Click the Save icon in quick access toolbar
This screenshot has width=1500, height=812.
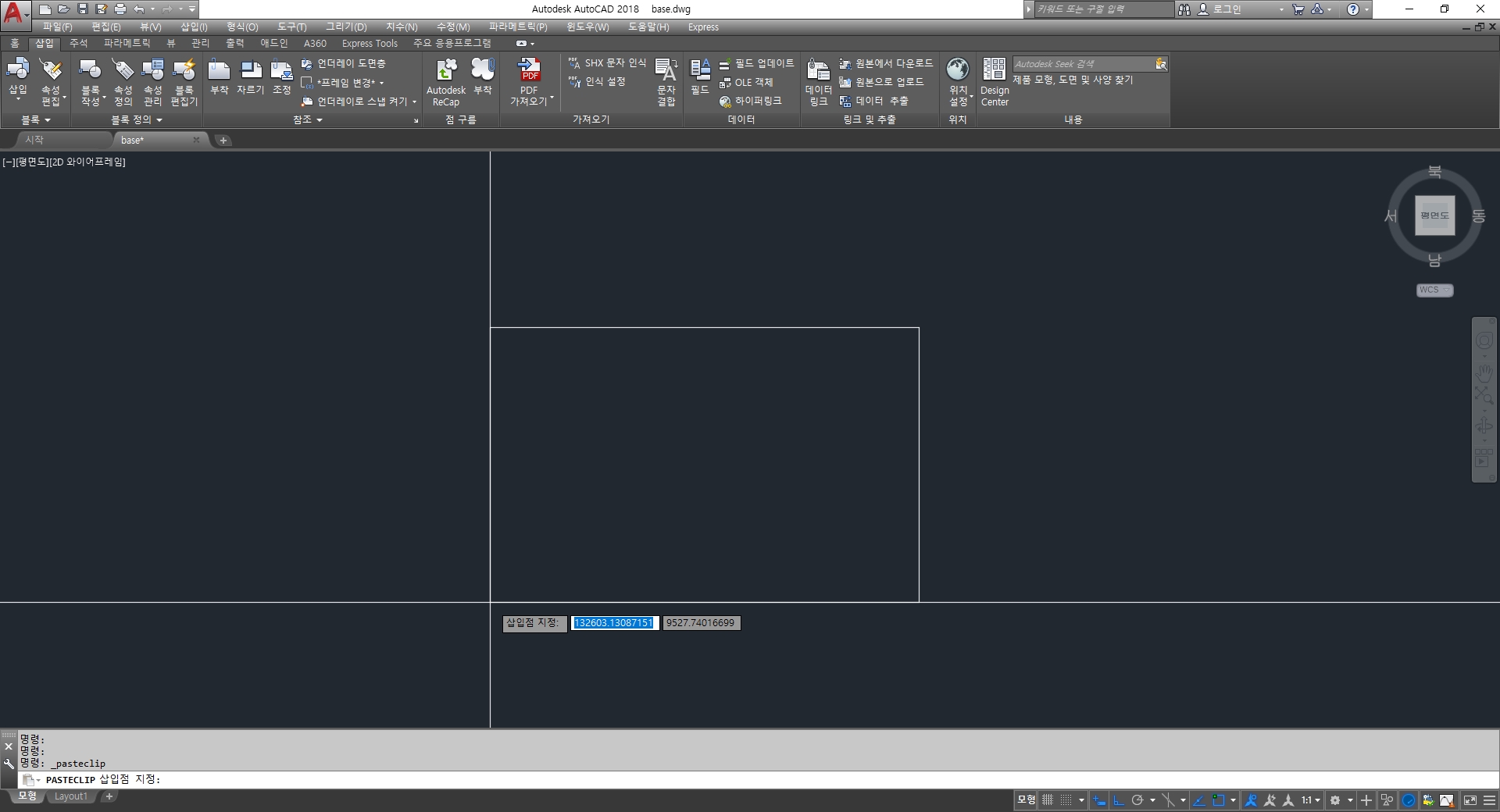click(x=82, y=9)
